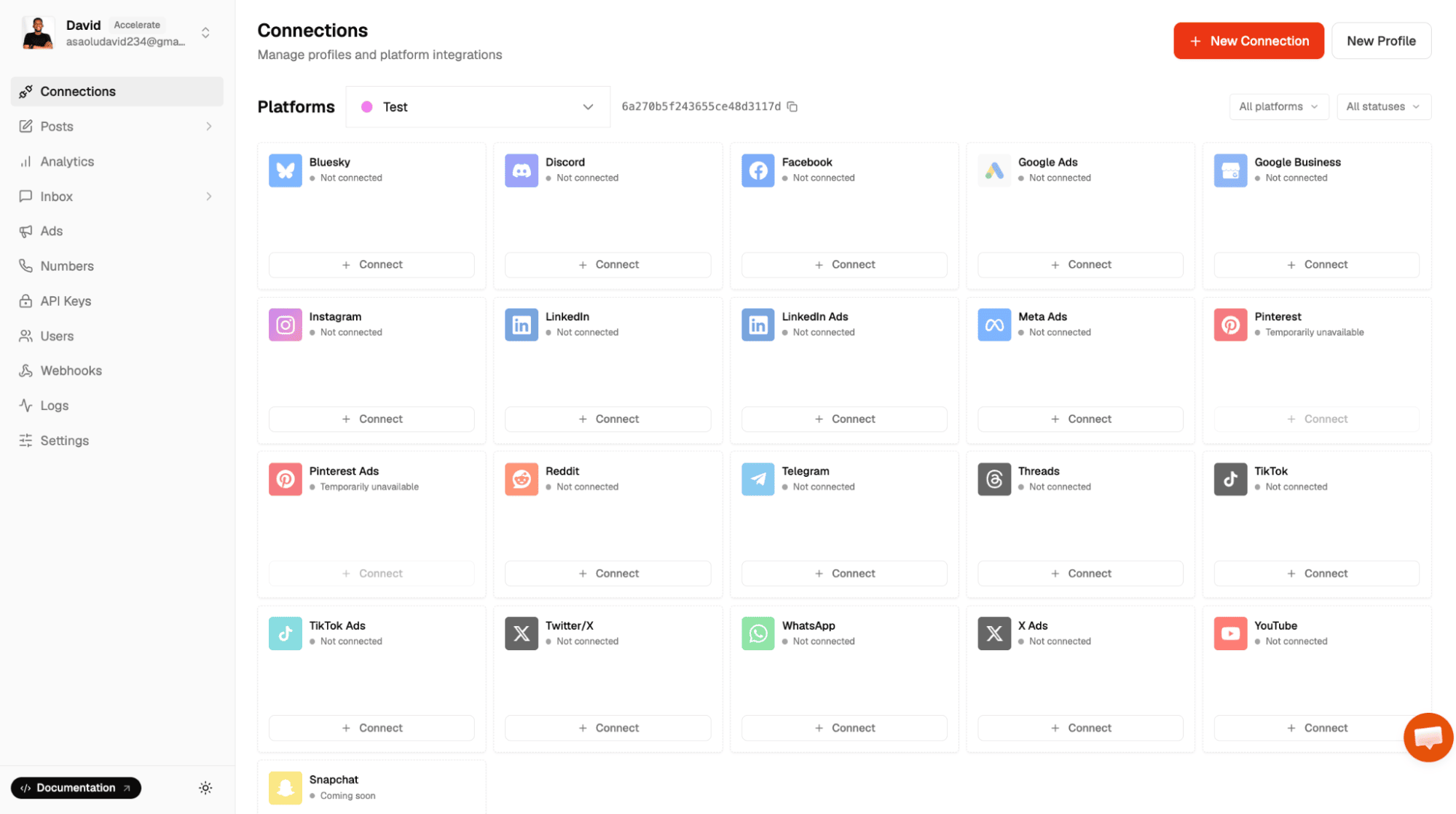The image size is (1456, 814).
Task: Click the Pinterest Ads icon
Action: coord(285,479)
